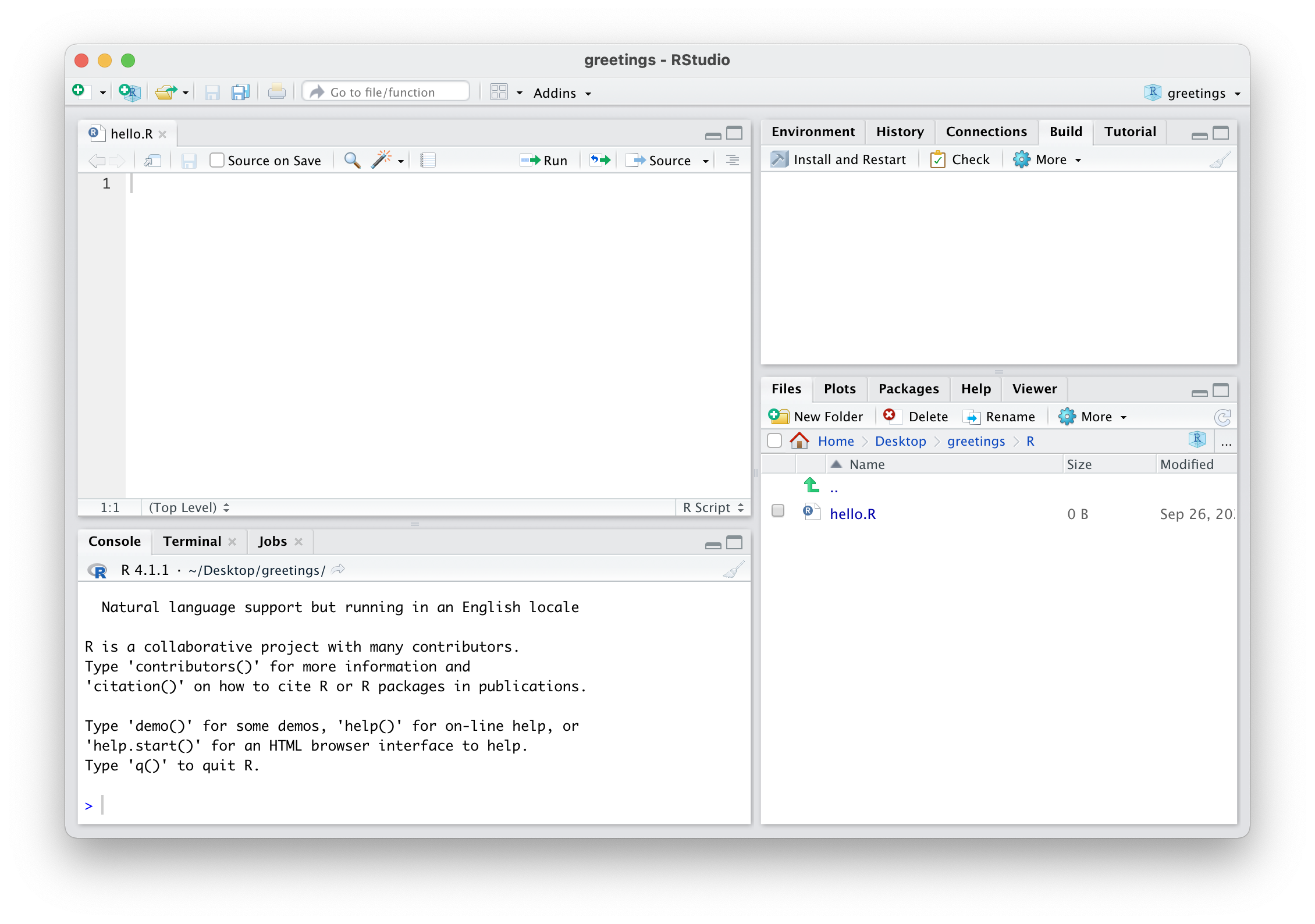Open recent files dropdown arrow

point(186,93)
